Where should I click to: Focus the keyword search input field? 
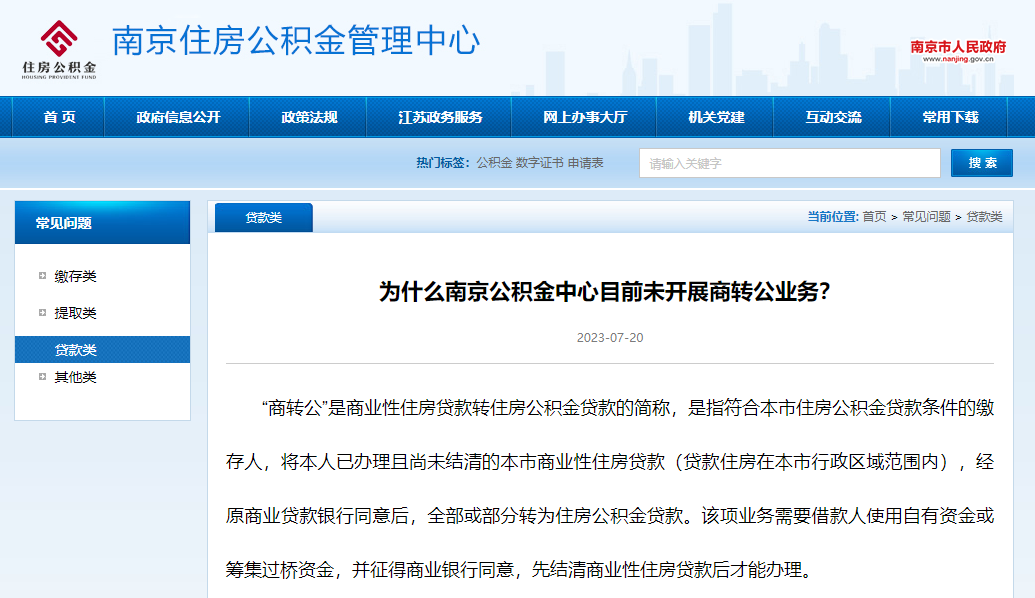point(789,163)
